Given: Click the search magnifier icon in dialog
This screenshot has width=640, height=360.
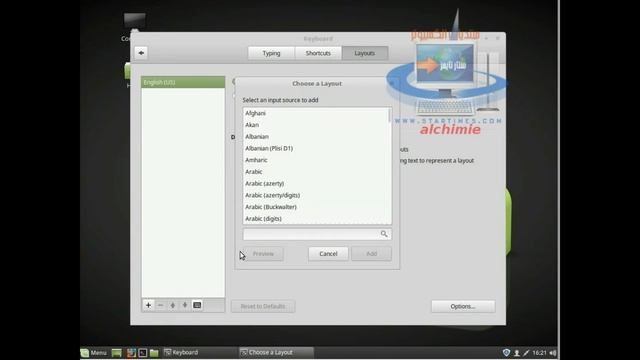Looking at the screenshot, I should point(384,234).
